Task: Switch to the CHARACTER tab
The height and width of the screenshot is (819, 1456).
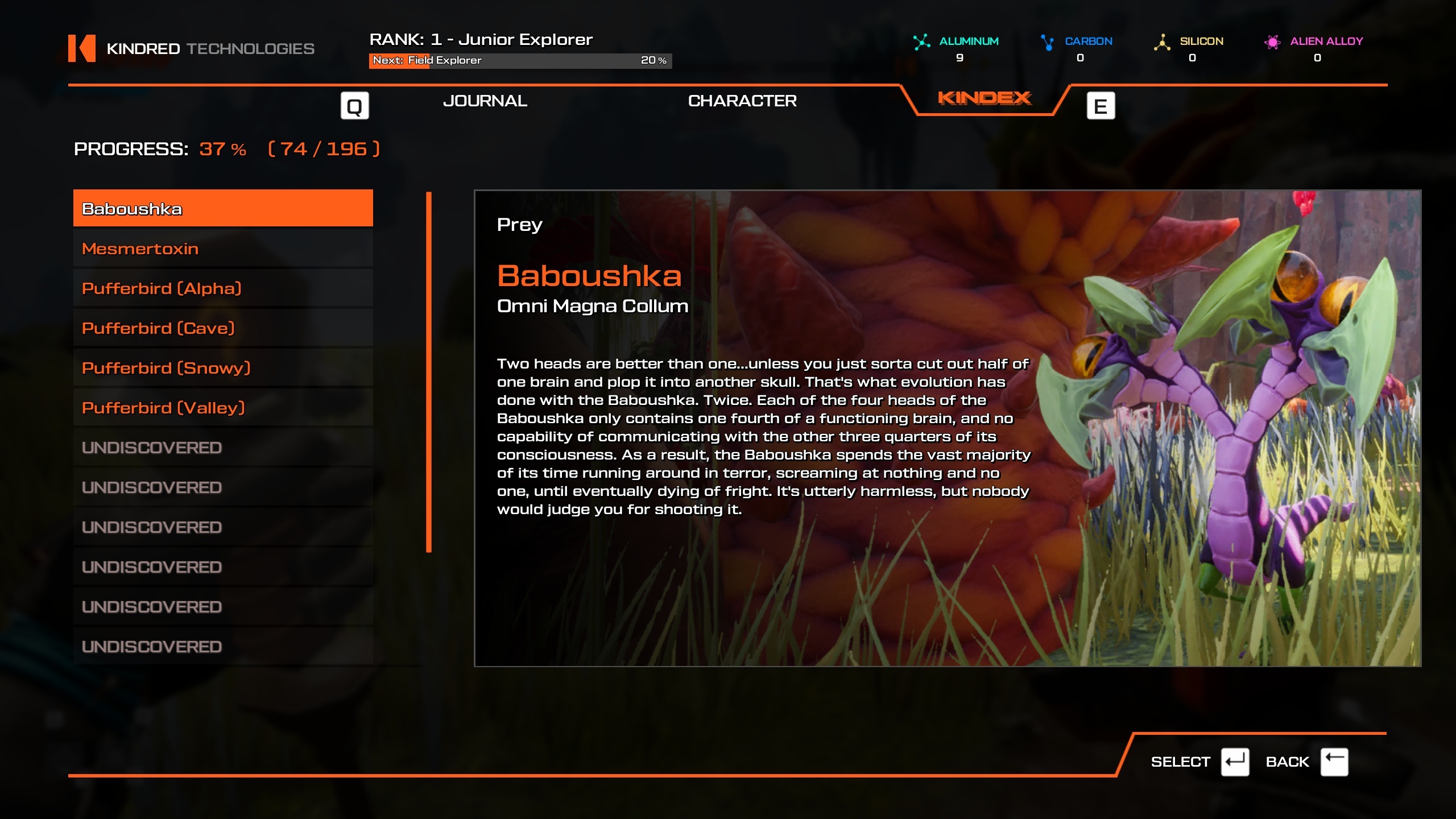Action: coord(742,101)
